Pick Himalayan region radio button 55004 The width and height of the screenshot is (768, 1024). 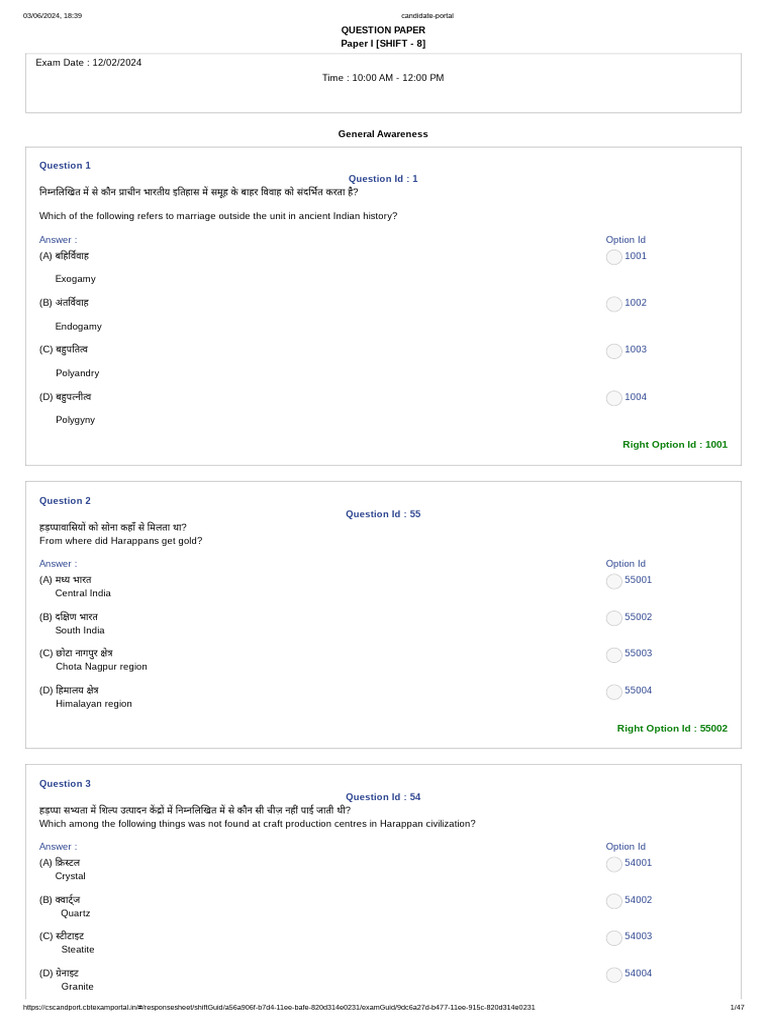pyautogui.click(x=614, y=692)
